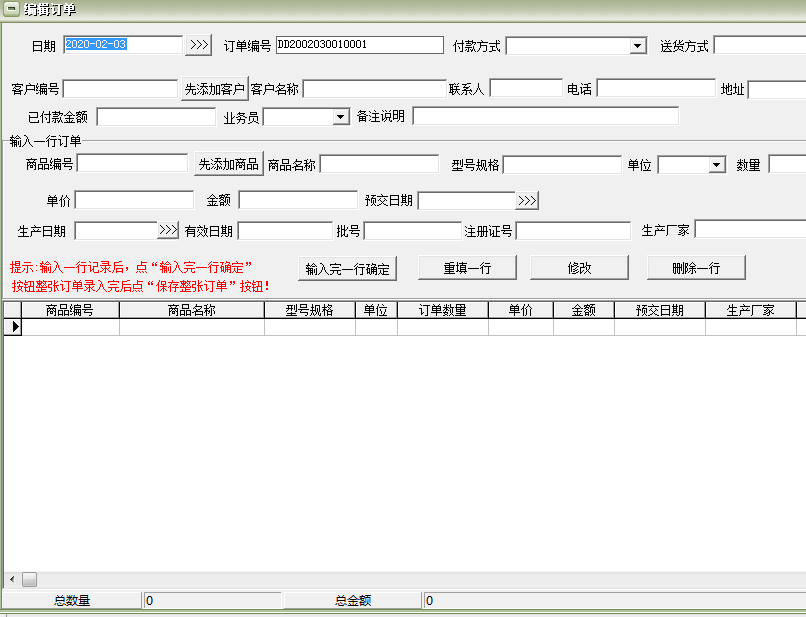Image resolution: width=806 pixels, height=617 pixels.
Task: Click the 先添加商品 button
Action: click(229, 164)
